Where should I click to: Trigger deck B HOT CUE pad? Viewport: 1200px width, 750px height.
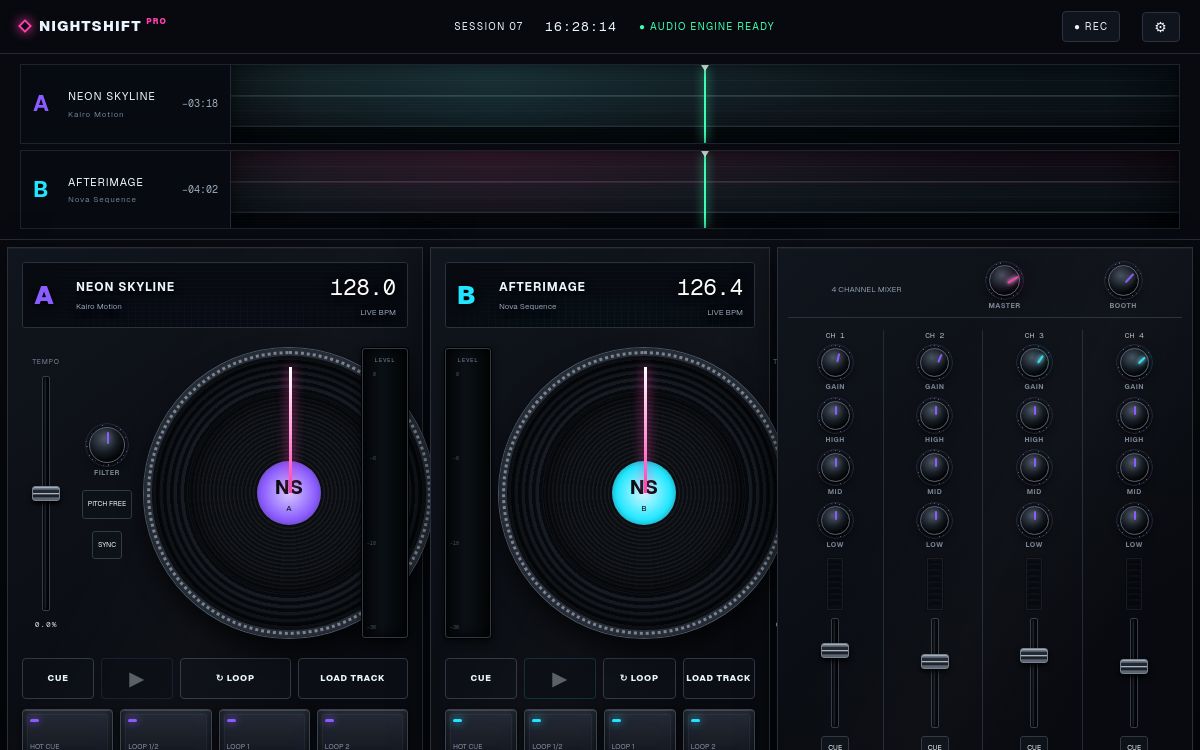[x=481, y=730]
